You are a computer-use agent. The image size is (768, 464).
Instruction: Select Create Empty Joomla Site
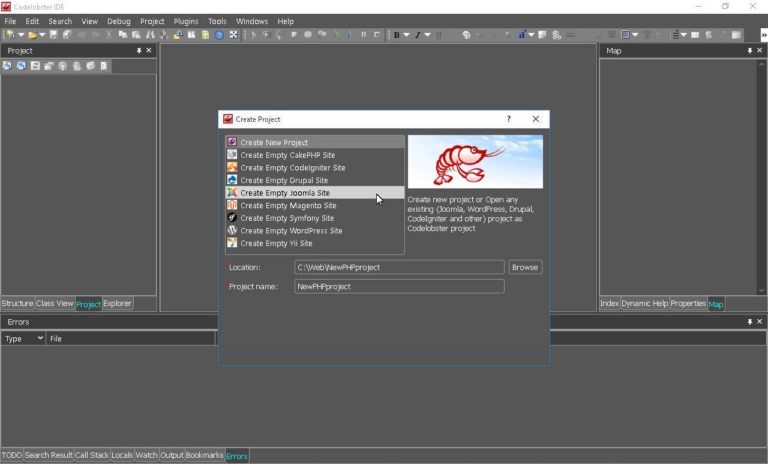click(x=315, y=193)
